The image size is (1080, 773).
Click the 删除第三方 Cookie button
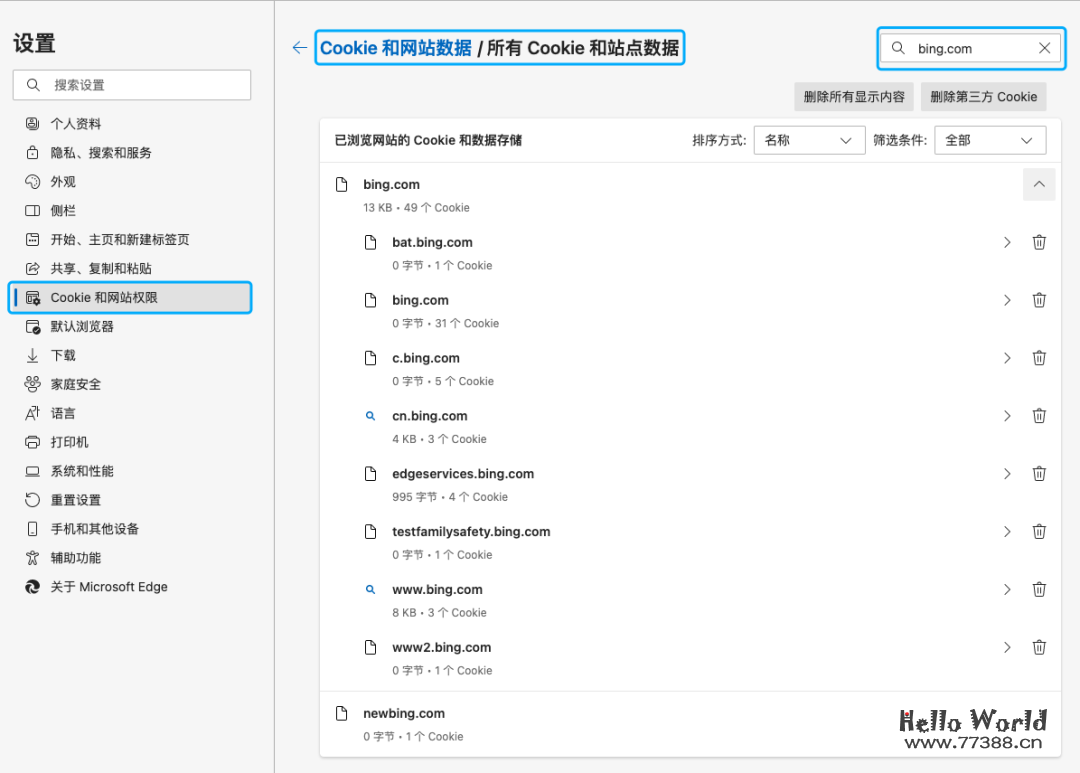pyautogui.click(x=985, y=96)
